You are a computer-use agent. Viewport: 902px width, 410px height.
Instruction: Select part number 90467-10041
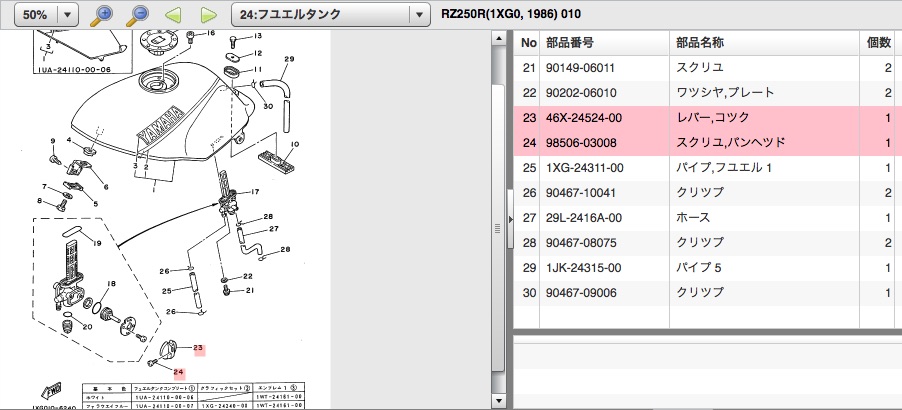click(580, 193)
